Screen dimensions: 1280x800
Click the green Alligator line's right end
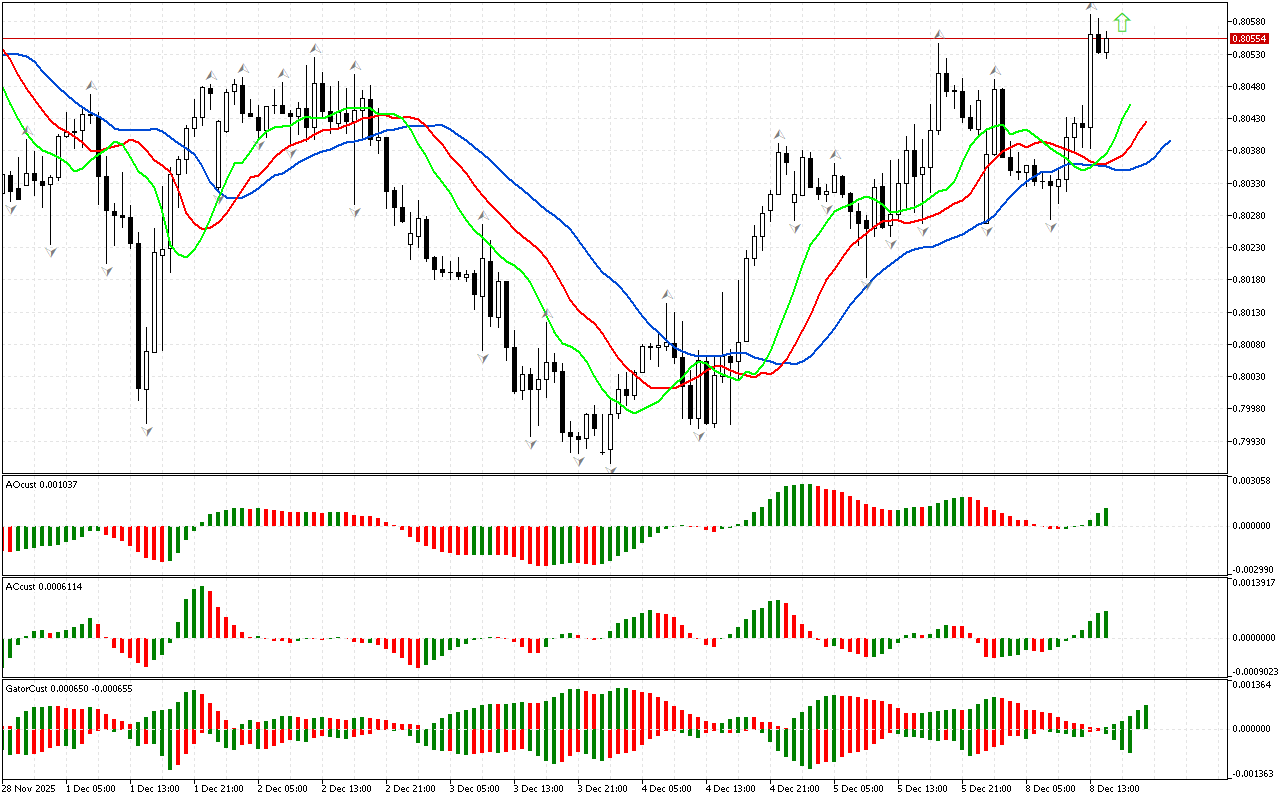click(1130, 104)
